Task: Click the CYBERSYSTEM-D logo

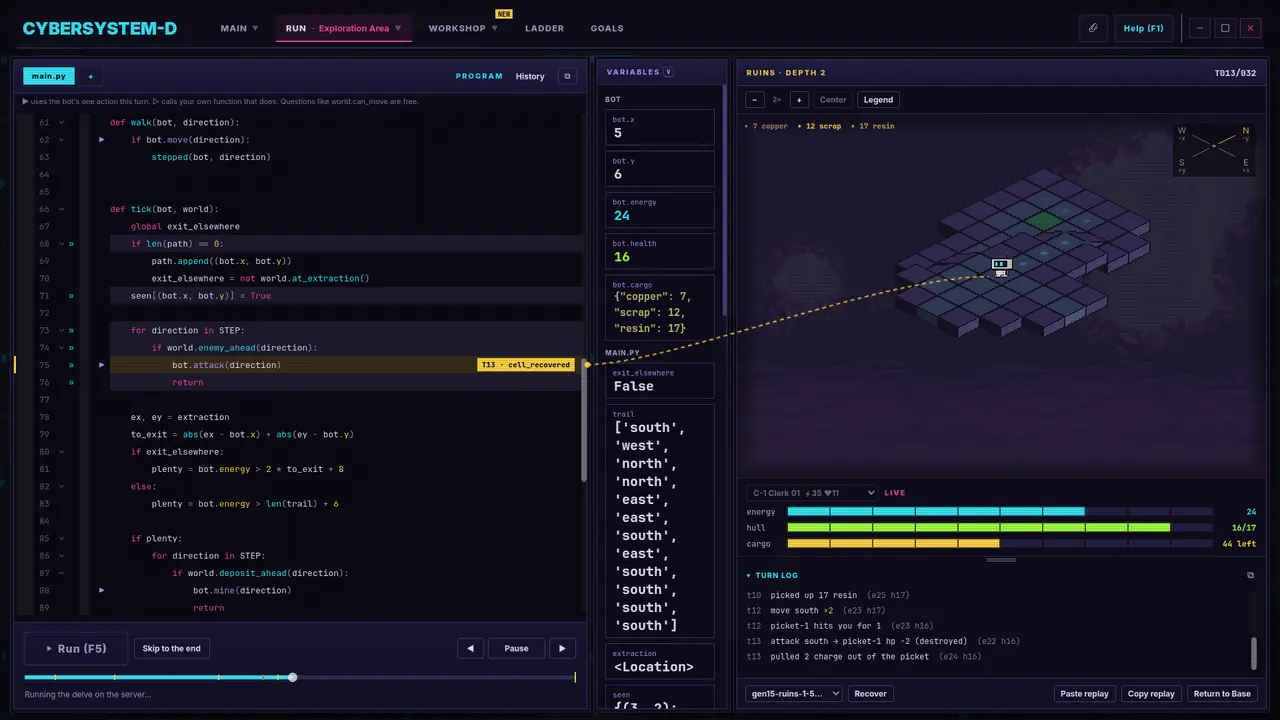Action: 100,28
